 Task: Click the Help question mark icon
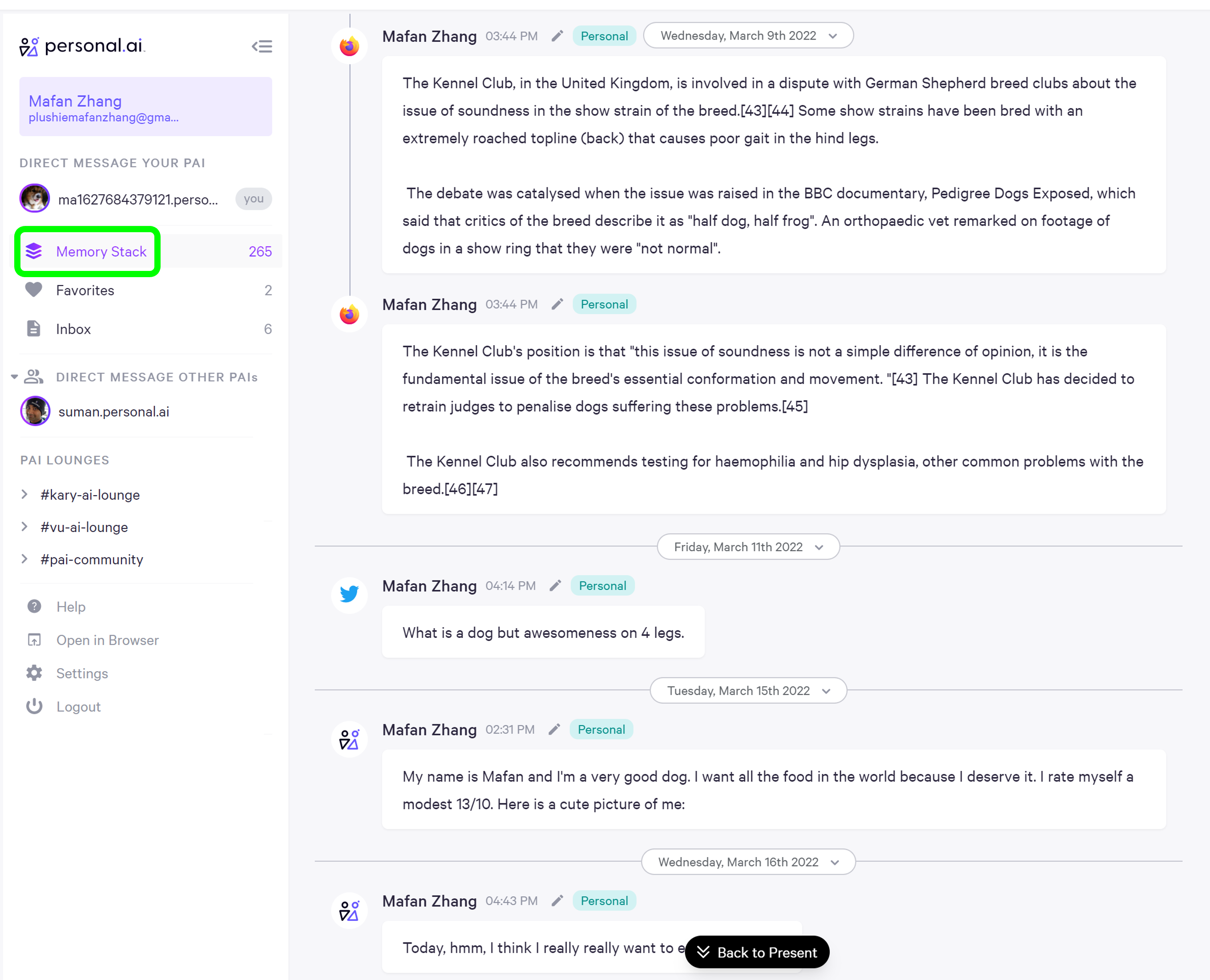point(34,606)
